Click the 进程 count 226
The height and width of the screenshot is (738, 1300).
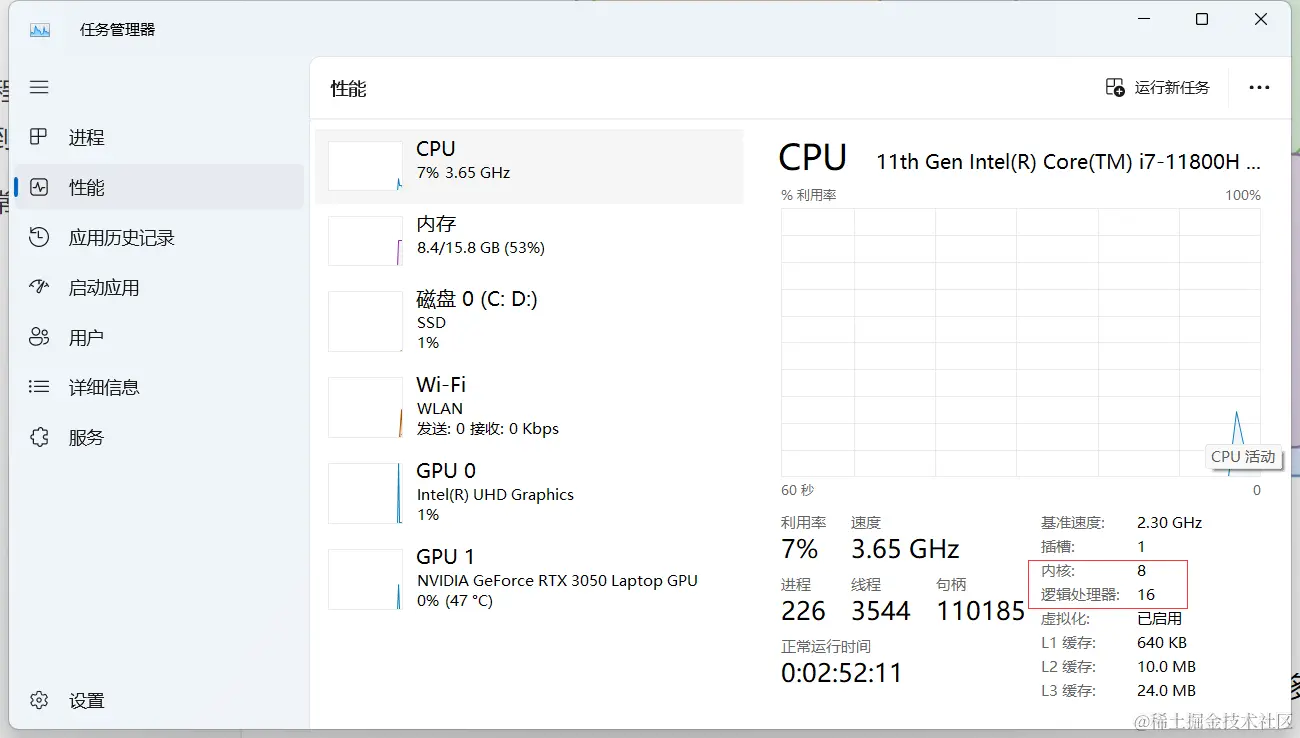[x=803, y=611]
